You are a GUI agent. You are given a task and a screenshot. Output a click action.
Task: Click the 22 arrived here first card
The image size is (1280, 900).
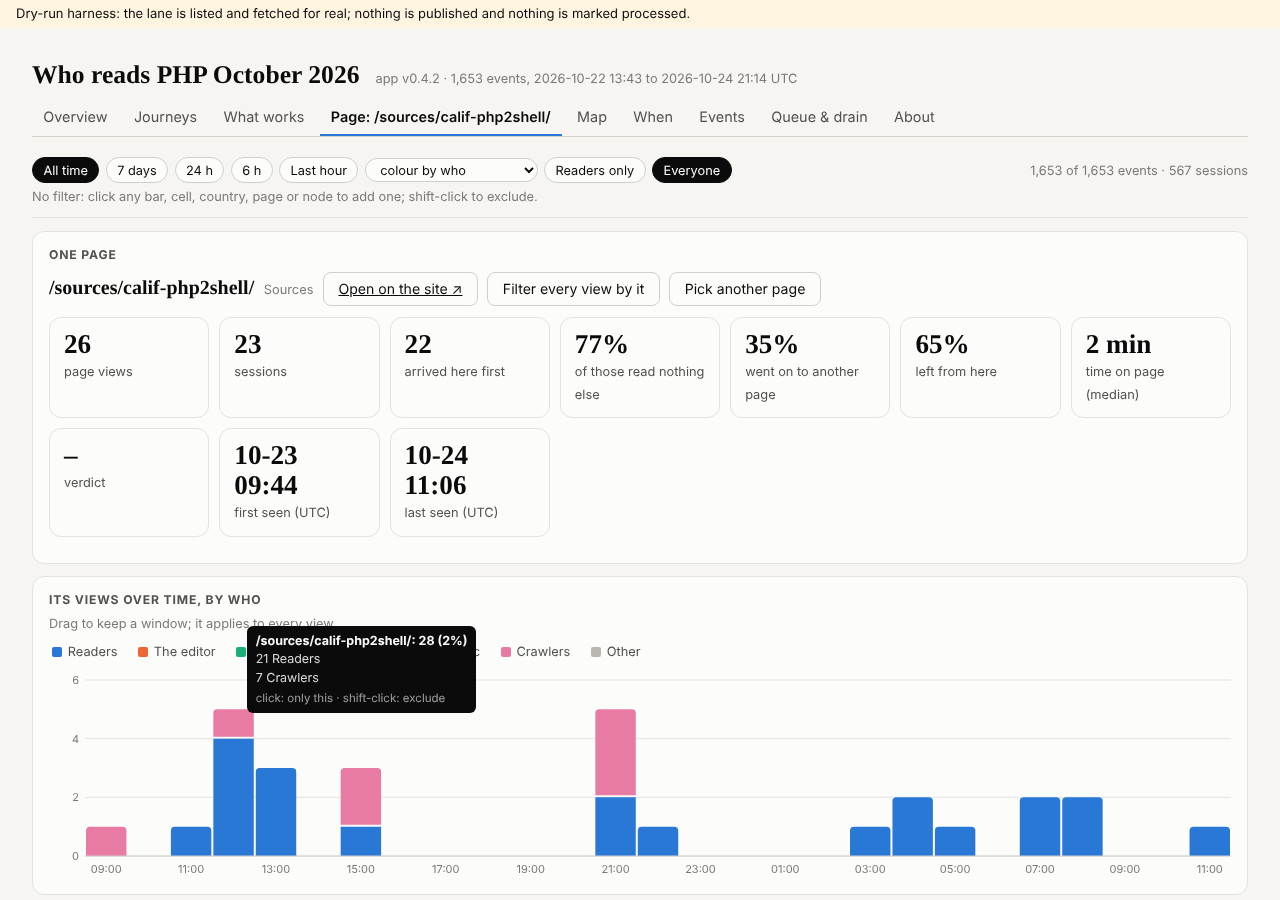[470, 367]
